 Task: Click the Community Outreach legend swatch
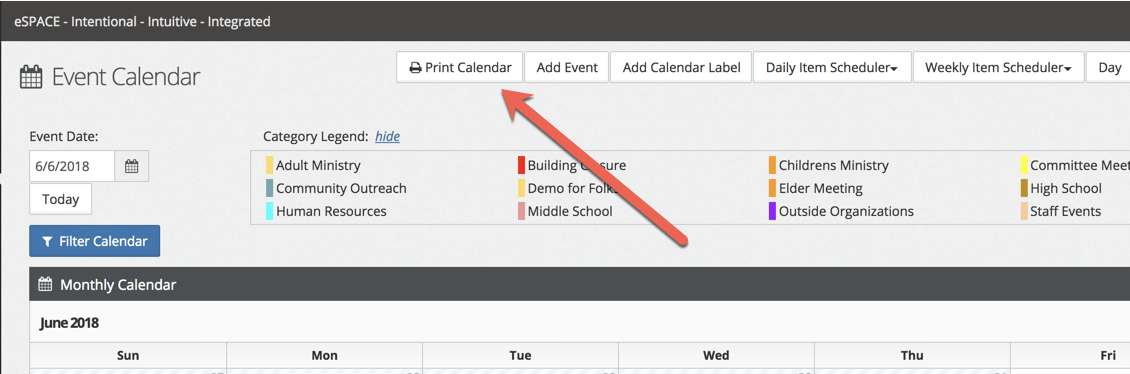point(270,188)
